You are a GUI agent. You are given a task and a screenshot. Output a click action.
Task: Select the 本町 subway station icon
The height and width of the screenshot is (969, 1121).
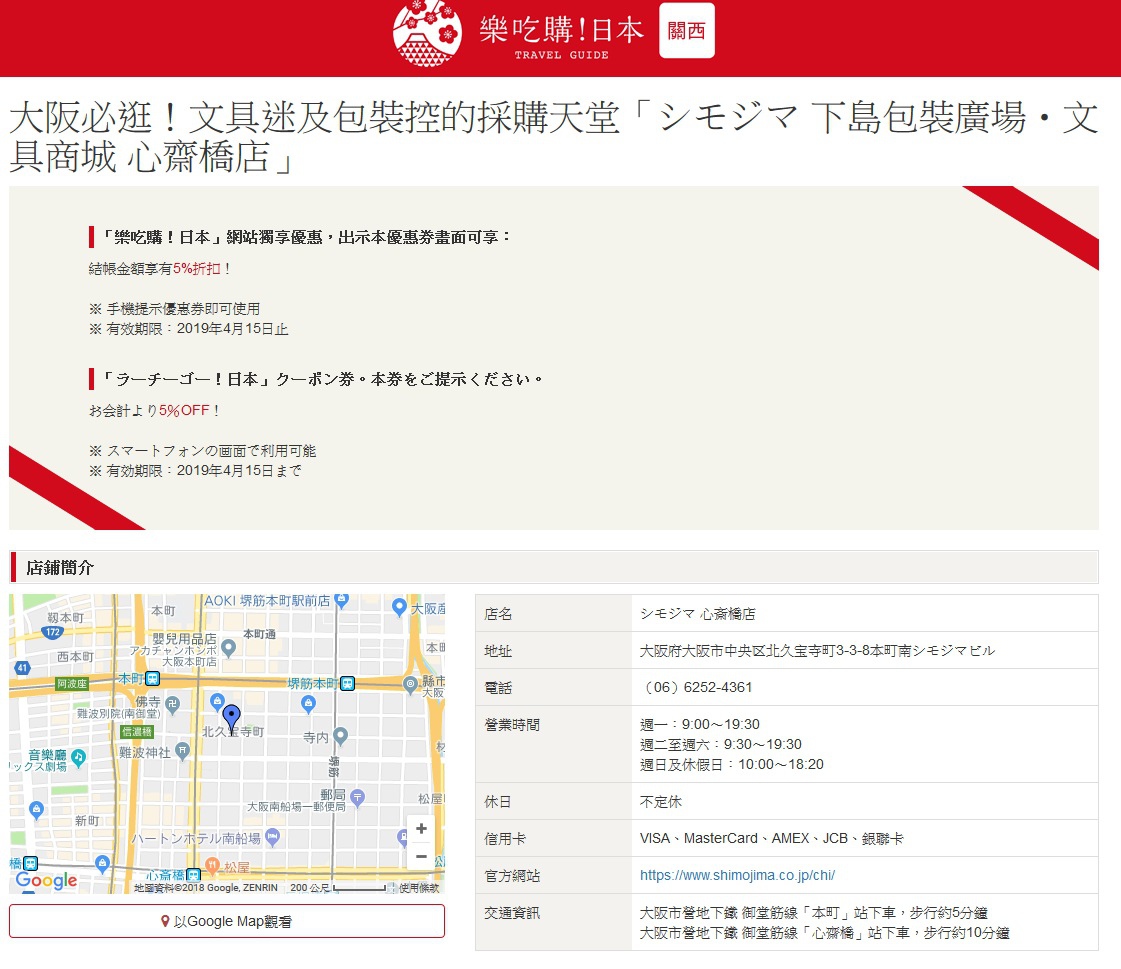pyautogui.click(x=152, y=678)
